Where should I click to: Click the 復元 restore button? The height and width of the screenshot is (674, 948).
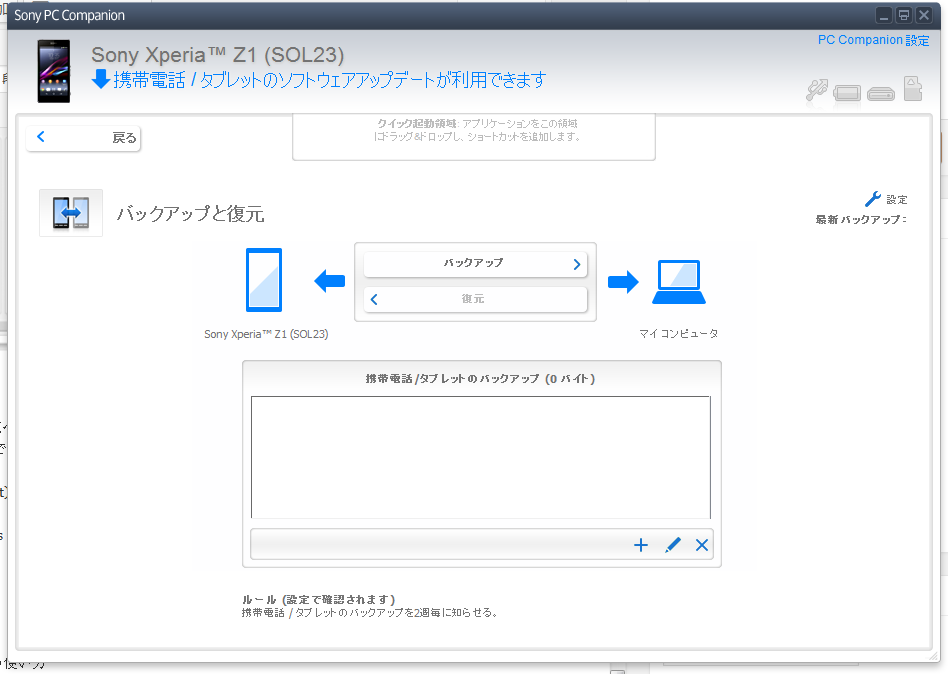point(475,299)
